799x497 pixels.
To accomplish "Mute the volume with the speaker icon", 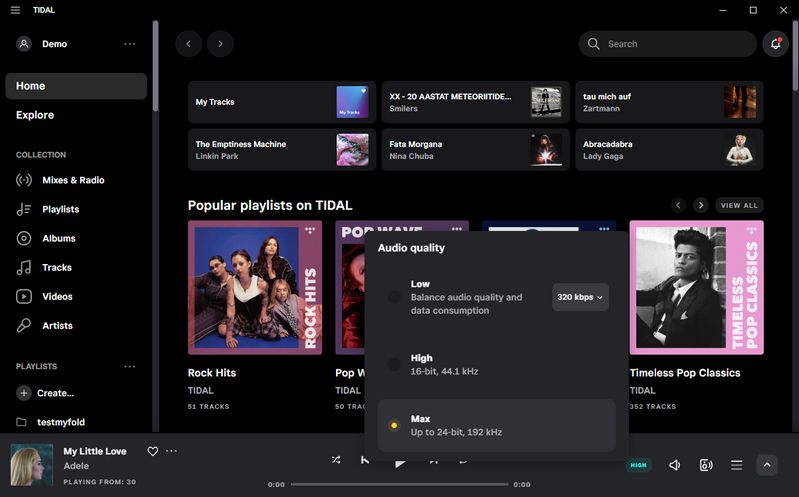I will [675, 465].
